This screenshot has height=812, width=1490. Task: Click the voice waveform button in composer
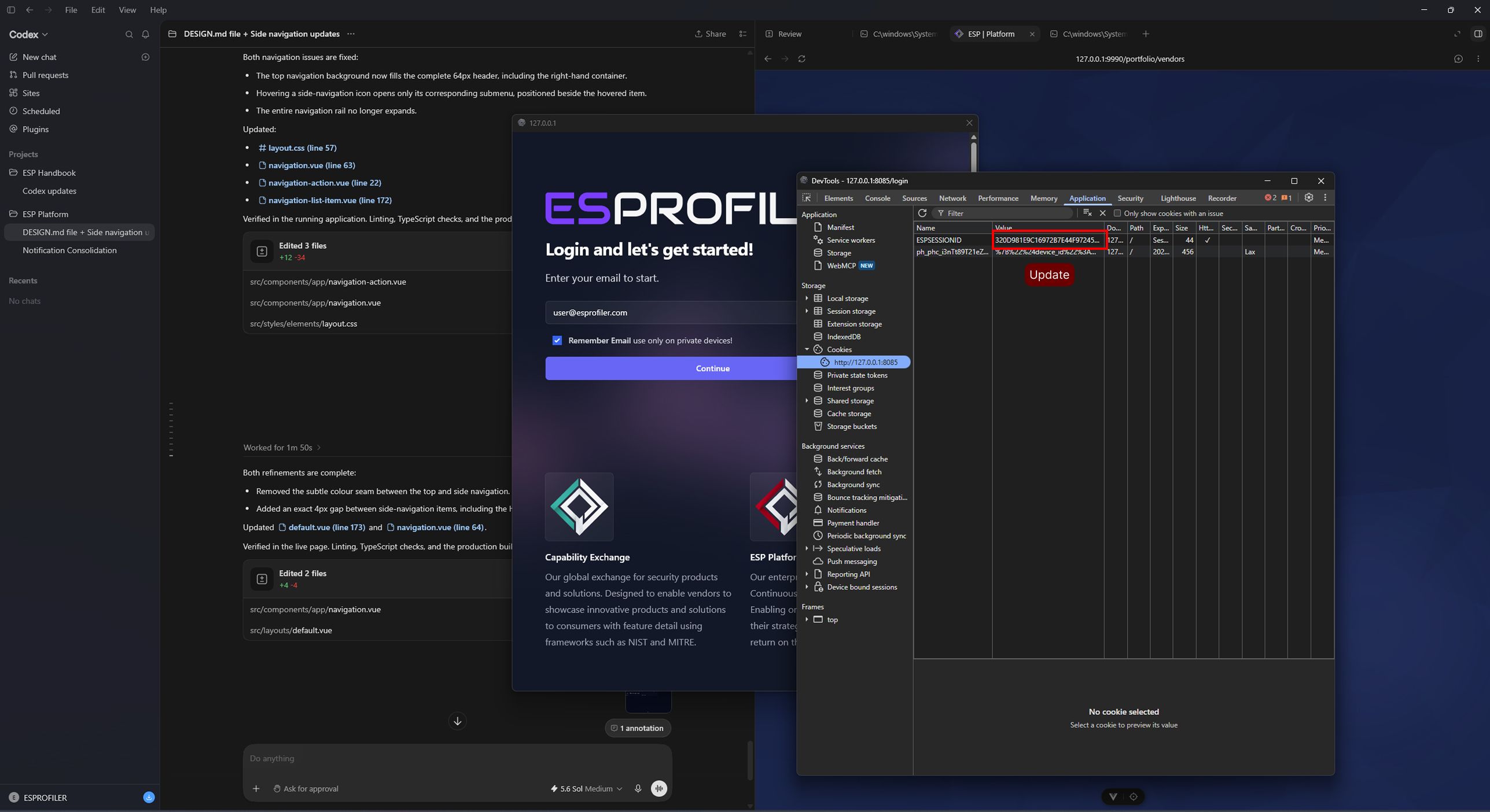click(x=658, y=789)
